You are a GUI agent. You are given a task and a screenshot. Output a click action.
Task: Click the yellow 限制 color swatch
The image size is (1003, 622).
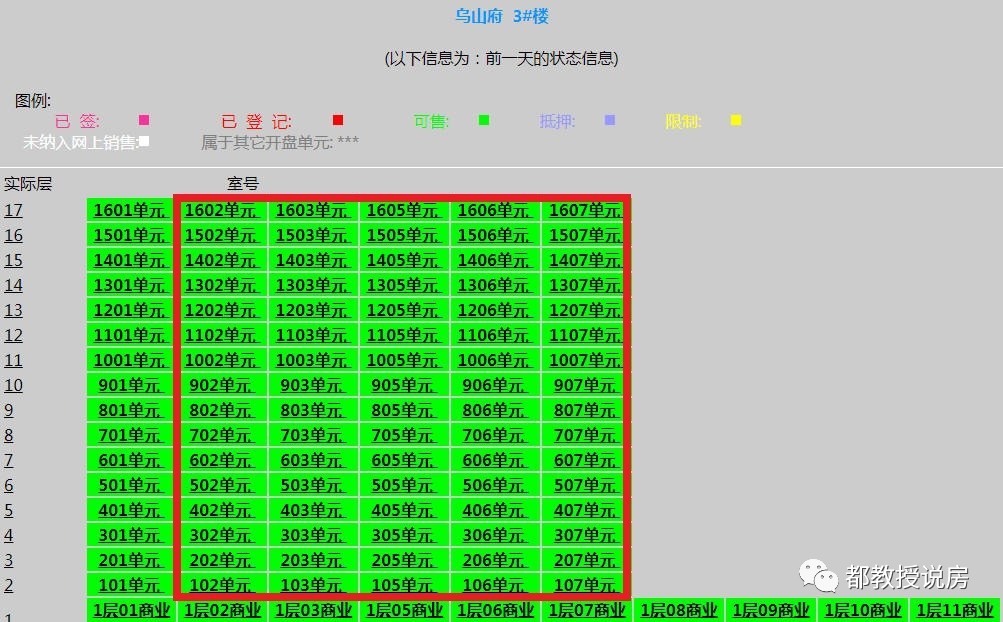tap(735, 119)
